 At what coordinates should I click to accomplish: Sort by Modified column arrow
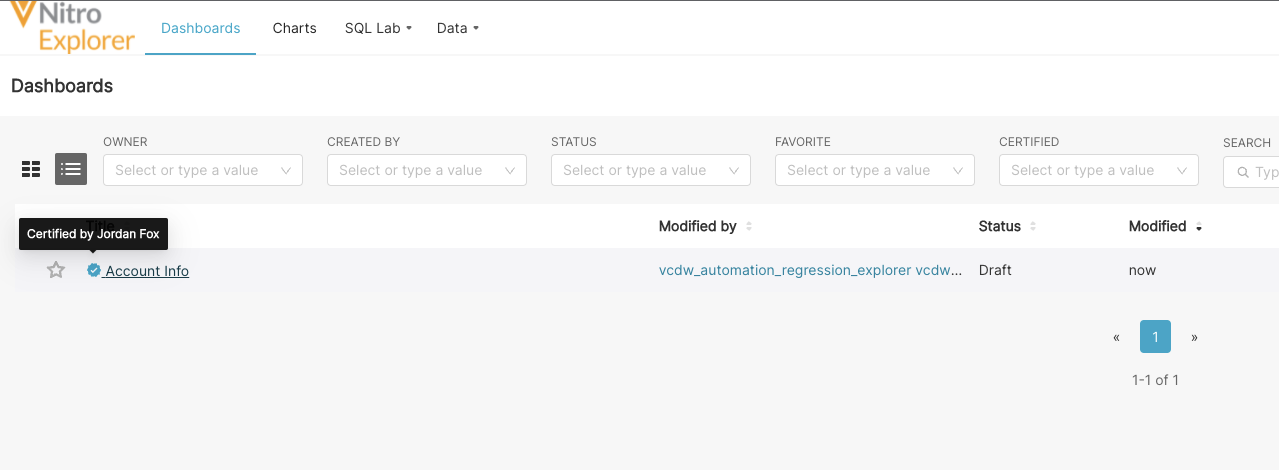pyautogui.click(x=1199, y=228)
